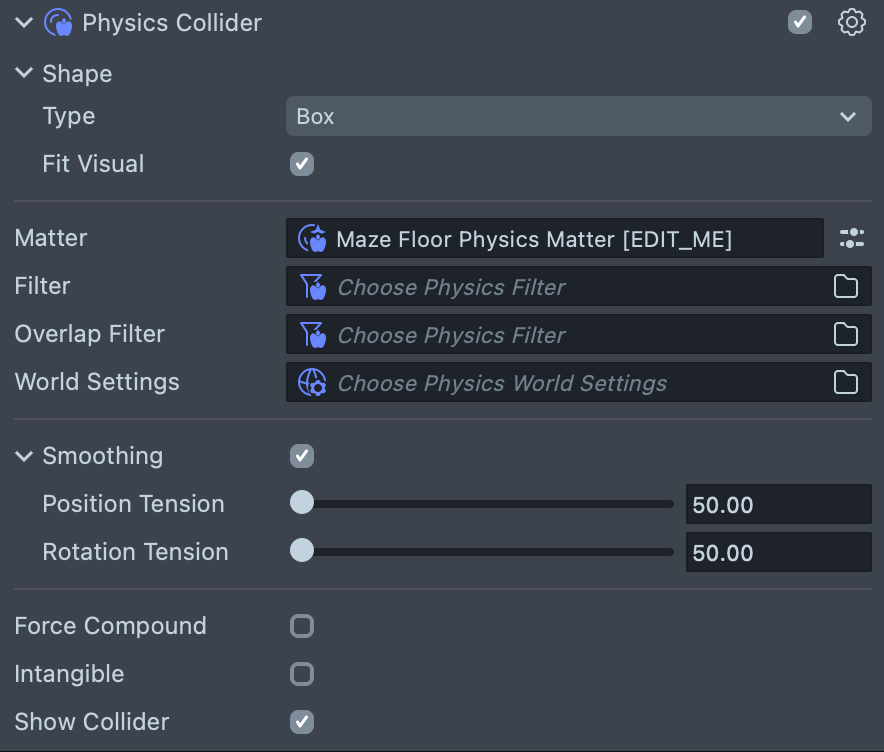Browse folder for Filter field
Viewport: 884px width, 752px height.
point(846,287)
